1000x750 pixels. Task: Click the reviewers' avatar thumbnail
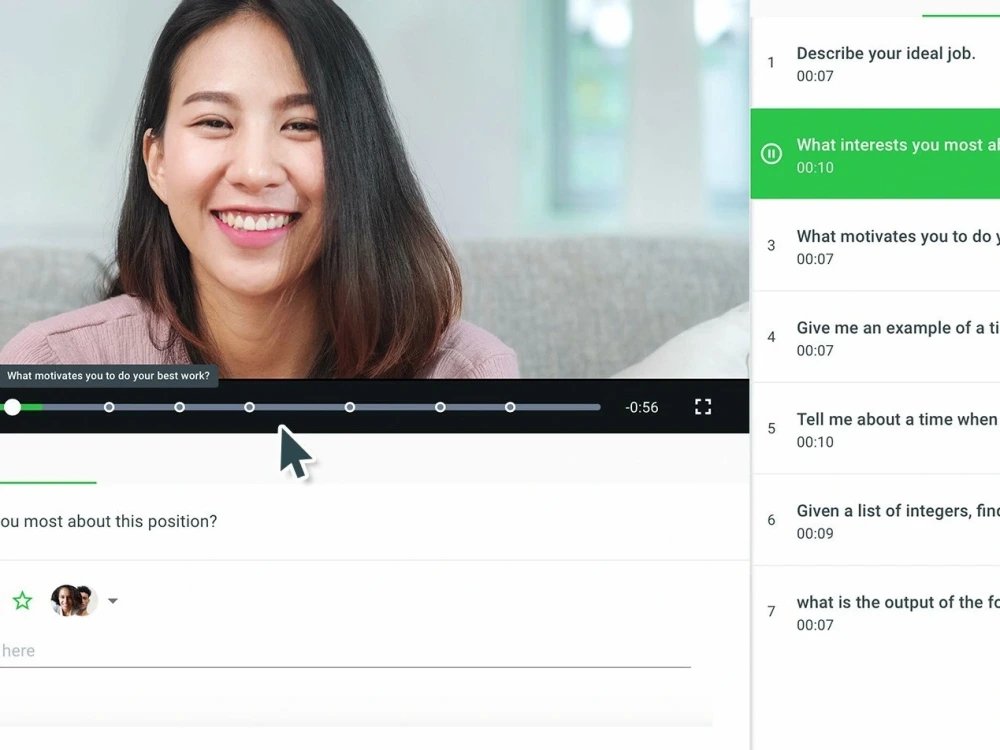pos(74,600)
